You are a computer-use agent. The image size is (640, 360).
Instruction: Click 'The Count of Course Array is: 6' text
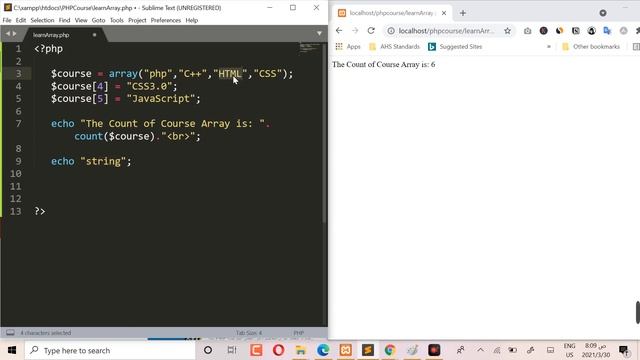(383, 64)
